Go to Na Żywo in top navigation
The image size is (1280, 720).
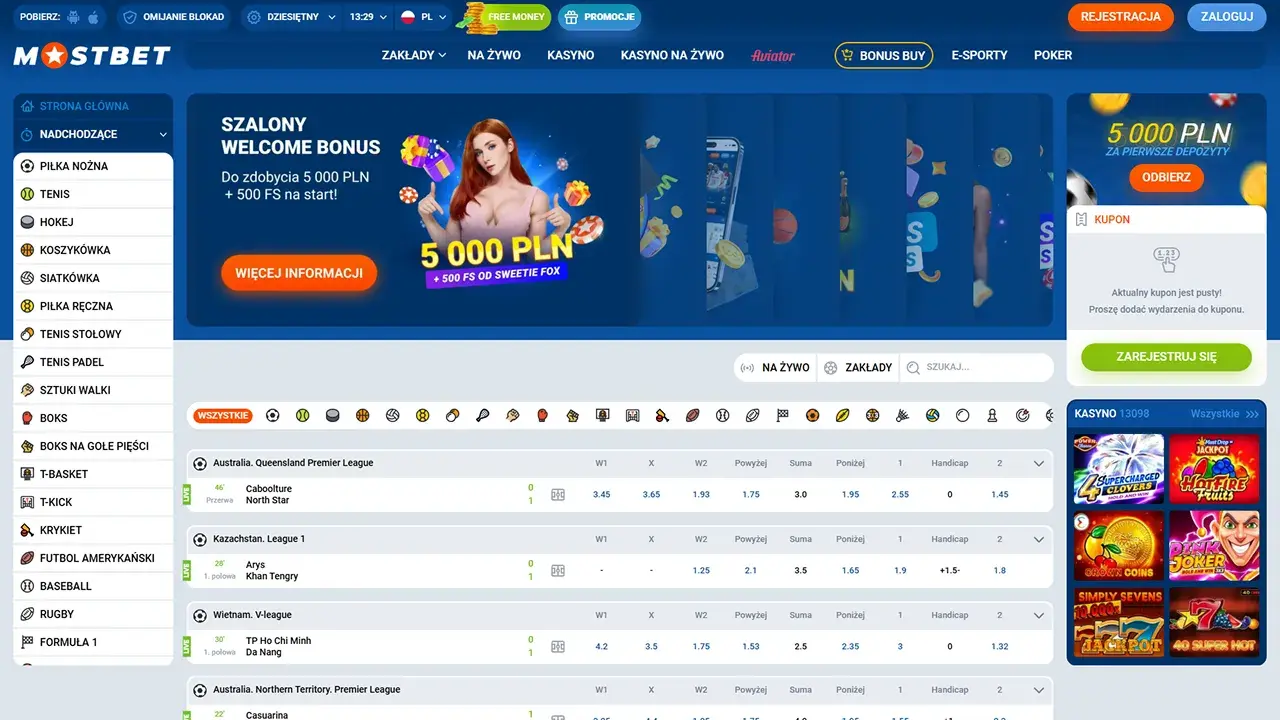[494, 55]
